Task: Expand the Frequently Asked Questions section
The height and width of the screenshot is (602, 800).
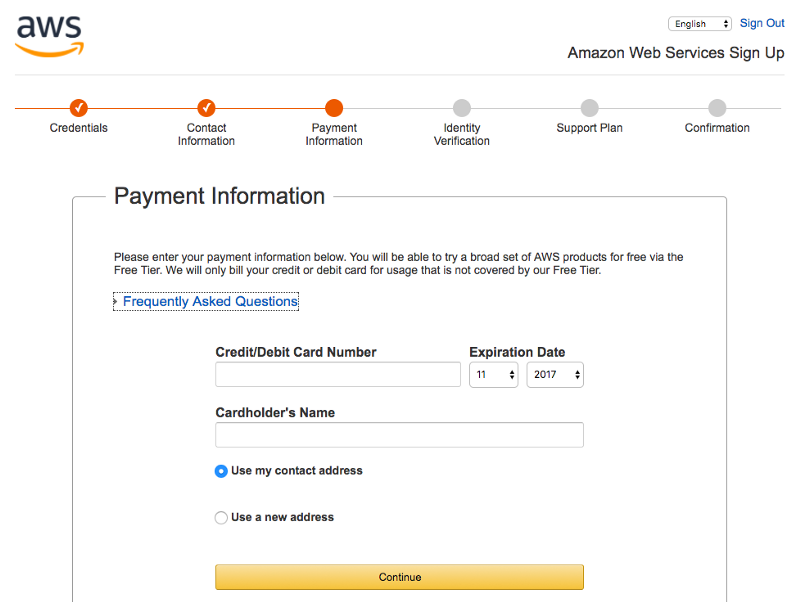Action: (206, 302)
